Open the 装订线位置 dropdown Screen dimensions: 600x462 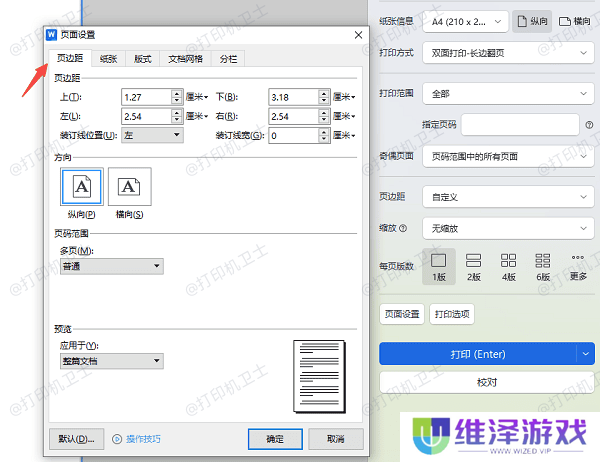click(152, 135)
